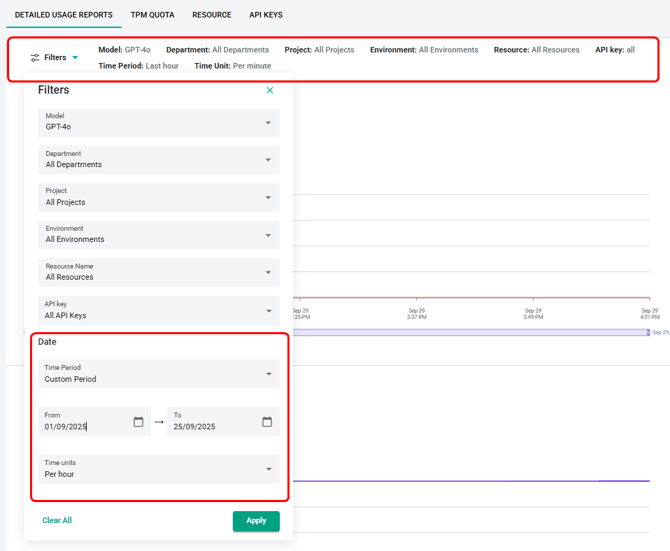Close the Filters panel with X
The width and height of the screenshot is (670, 551).
pos(270,90)
